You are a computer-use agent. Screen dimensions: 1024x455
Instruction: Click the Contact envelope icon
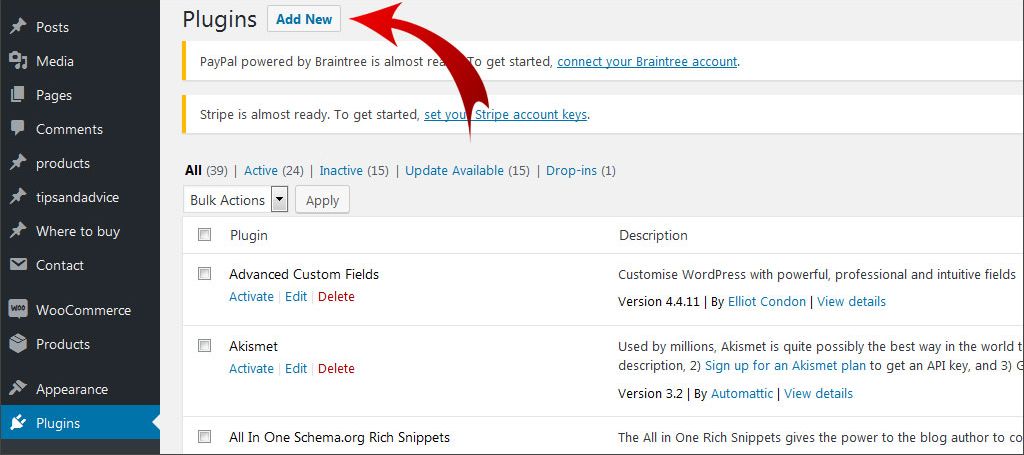[17, 265]
